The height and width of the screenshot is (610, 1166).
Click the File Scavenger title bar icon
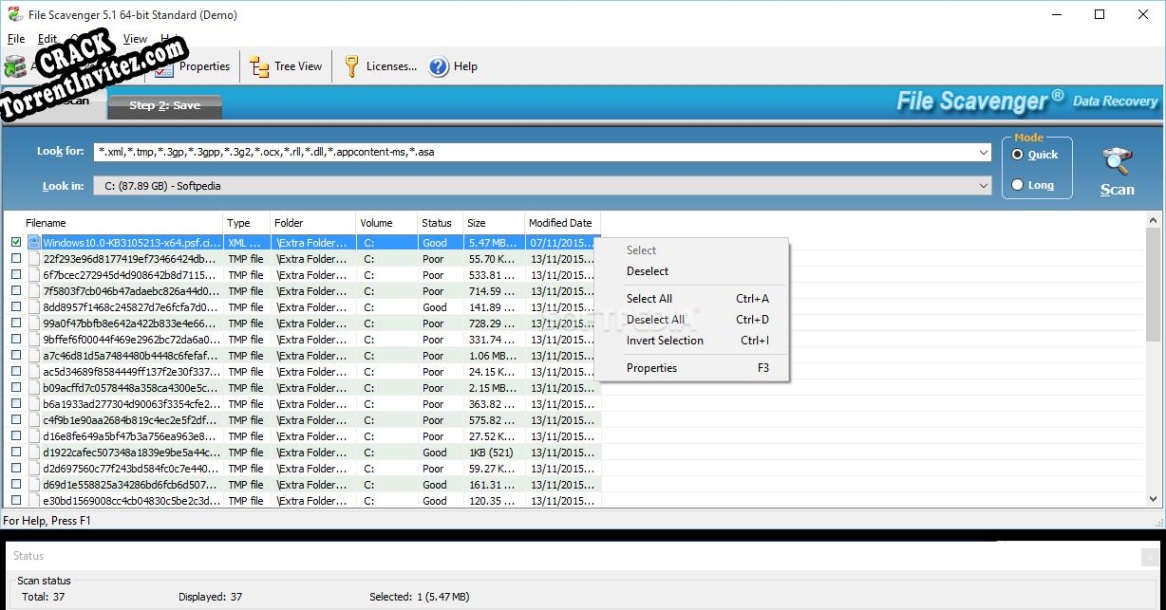point(14,15)
